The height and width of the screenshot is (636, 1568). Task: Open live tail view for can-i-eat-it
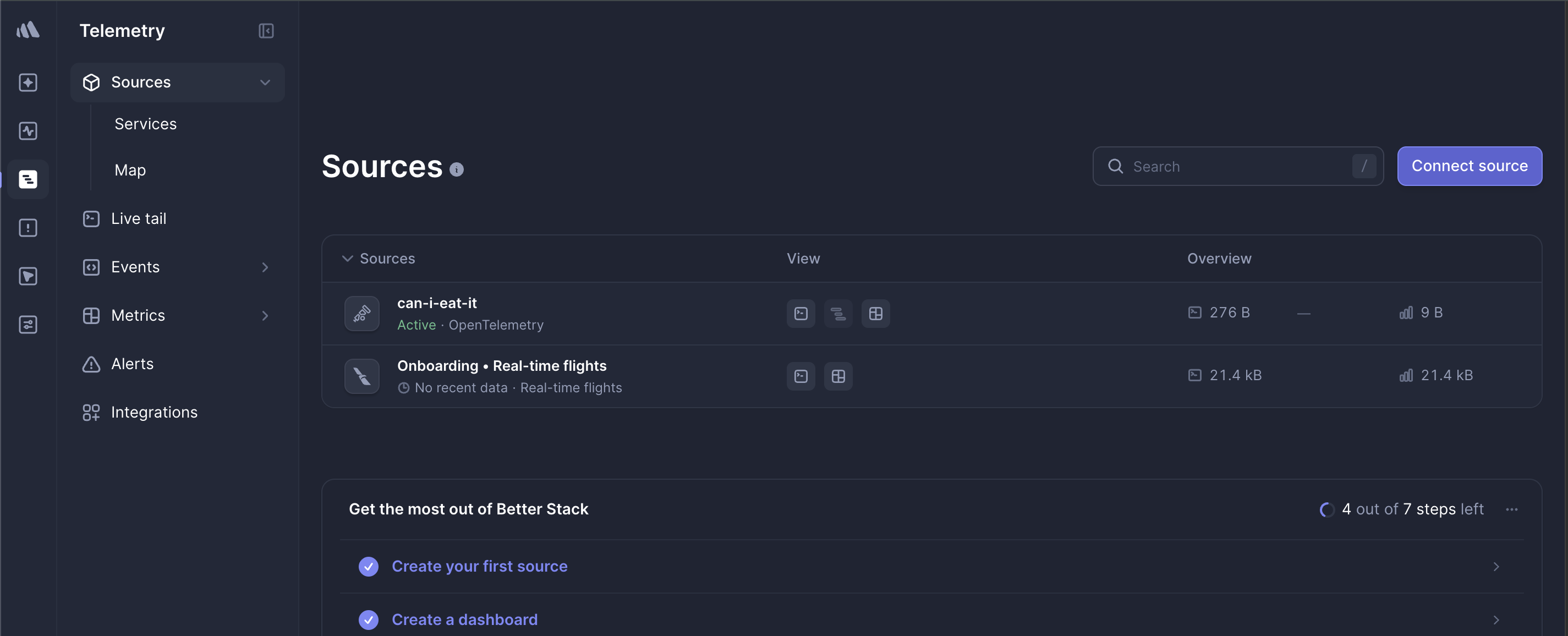(801, 314)
